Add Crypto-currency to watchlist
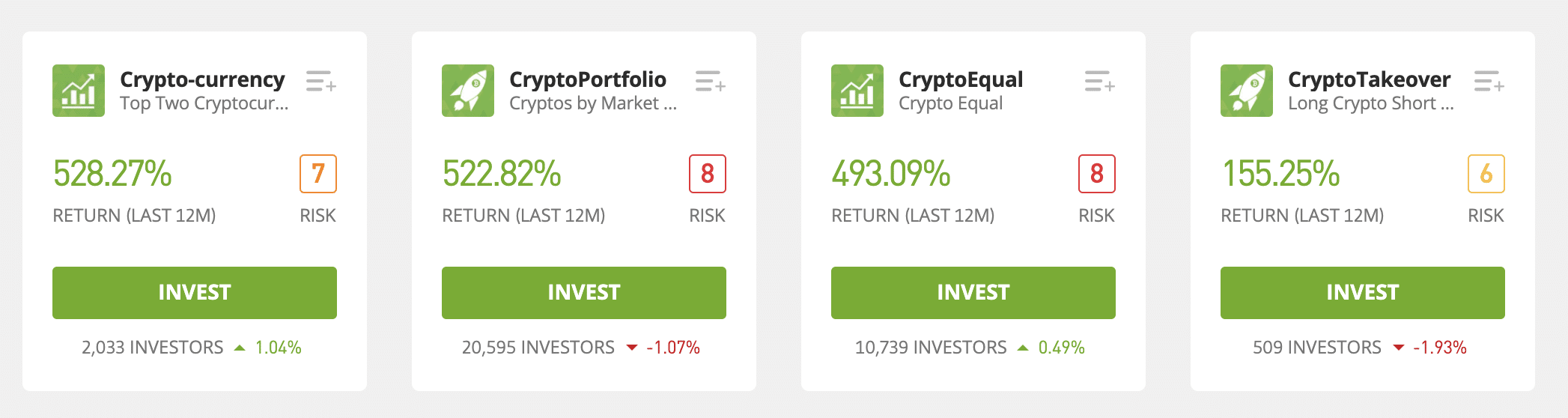Viewport: 1568px width, 418px height. click(x=321, y=81)
